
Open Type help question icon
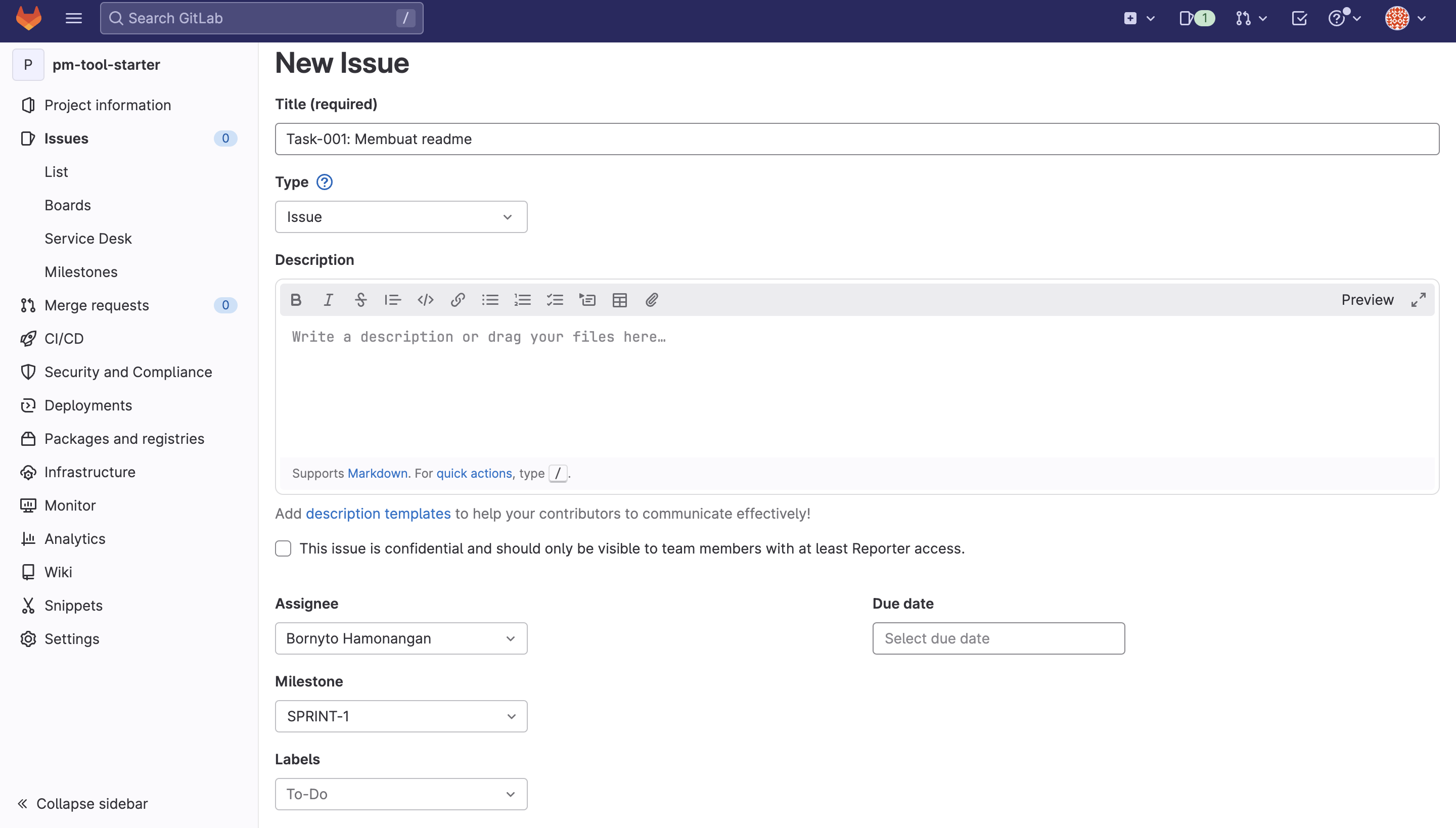pyautogui.click(x=324, y=182)
